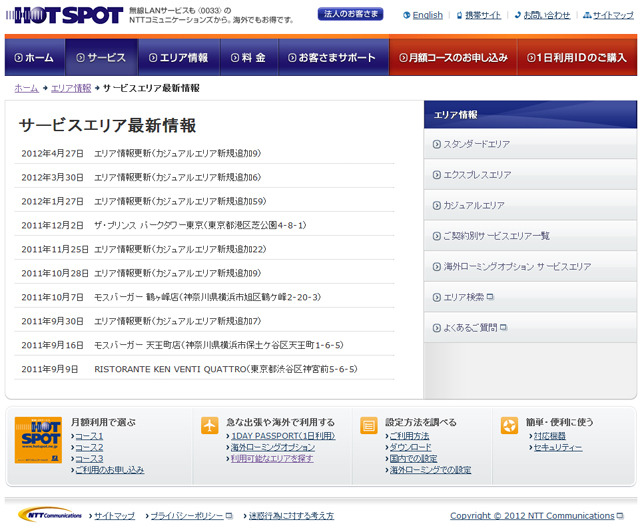Click ご利用のお申し込み link
640x530 pixels.
point(110,470)
